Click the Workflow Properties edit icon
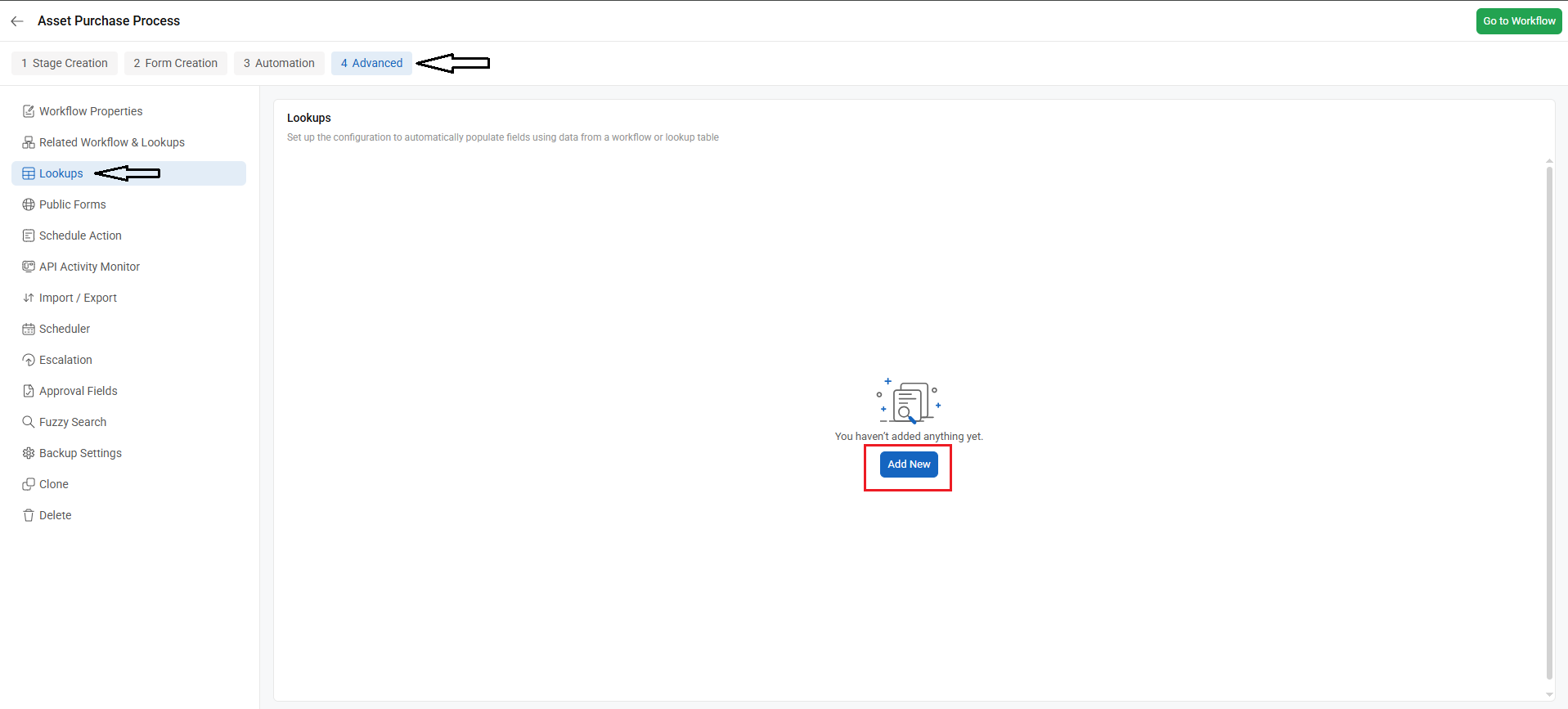1568x709 pixels. click(x=29, y=111)
